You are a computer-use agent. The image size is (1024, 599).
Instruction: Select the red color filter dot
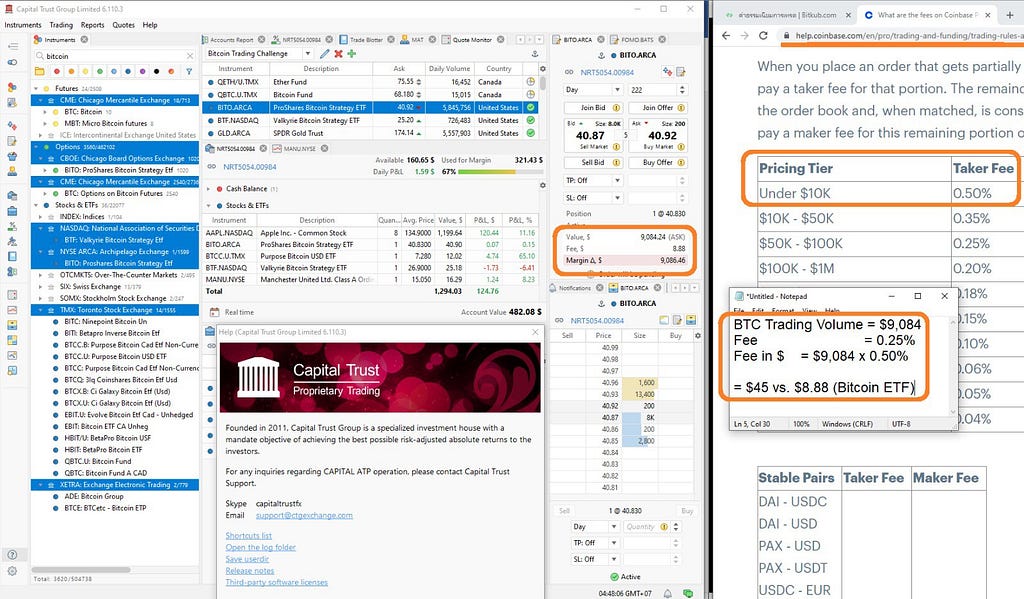point(57,71)
